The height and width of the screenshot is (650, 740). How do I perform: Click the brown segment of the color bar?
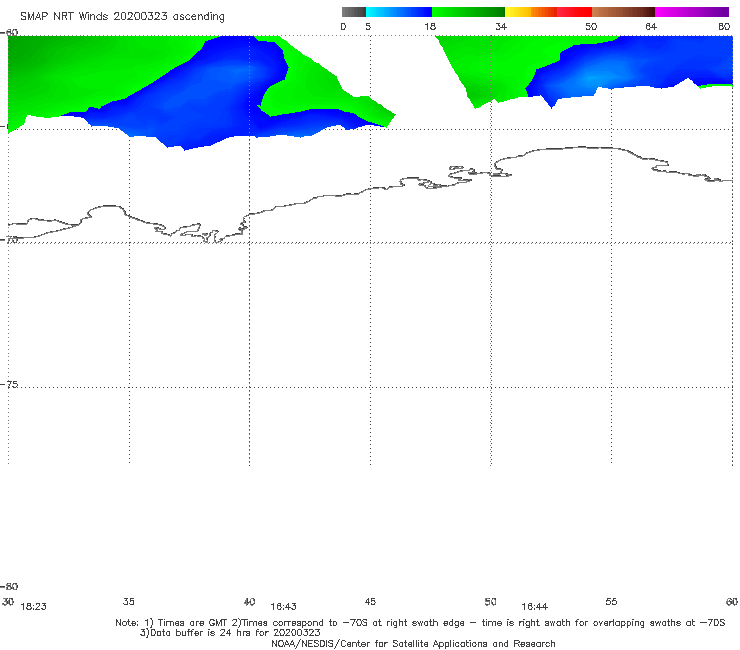[623, 12]
